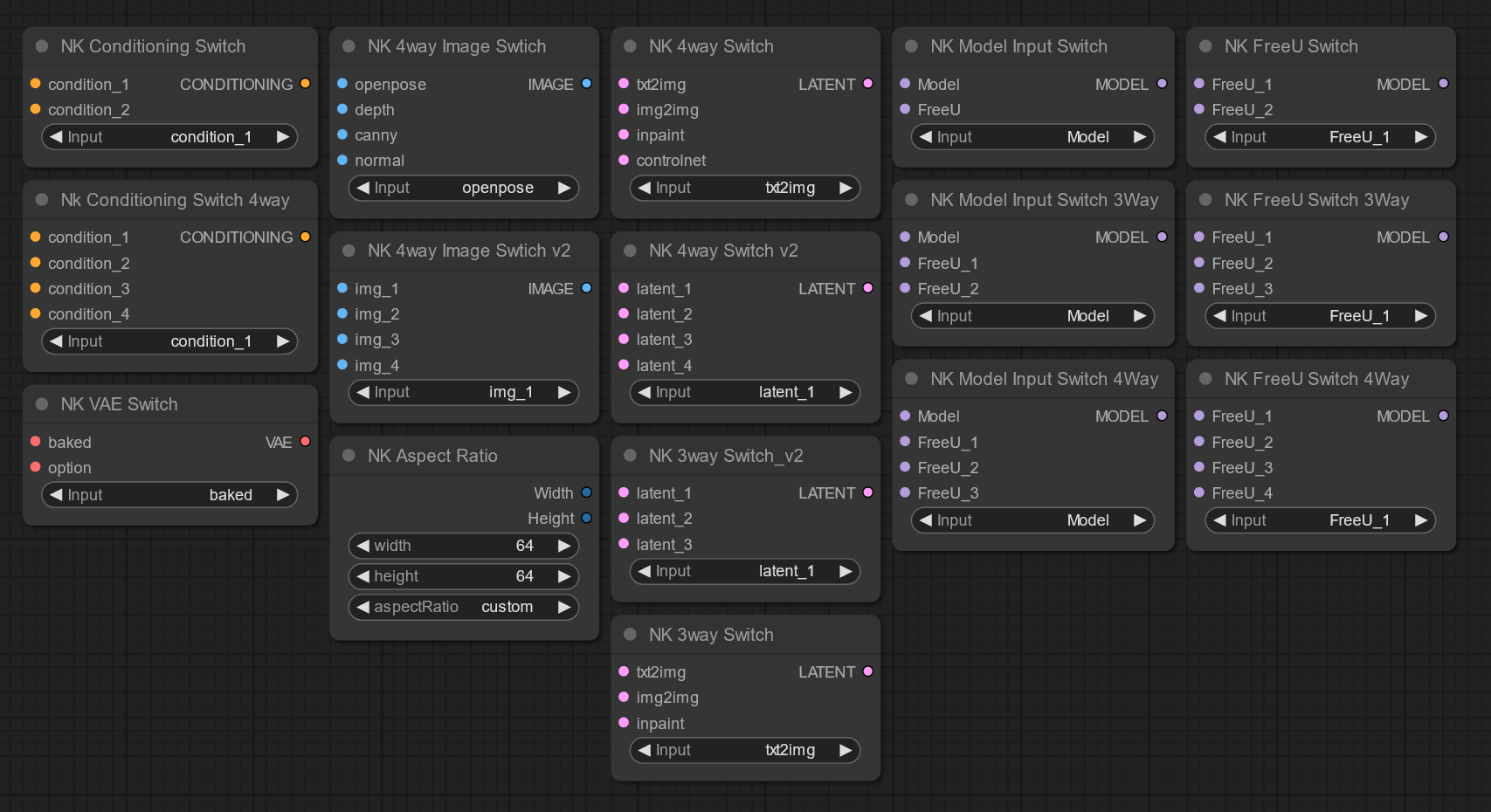Click the width value field showing 64
This screenshot has width=1491, height=812.
point(464,546)
